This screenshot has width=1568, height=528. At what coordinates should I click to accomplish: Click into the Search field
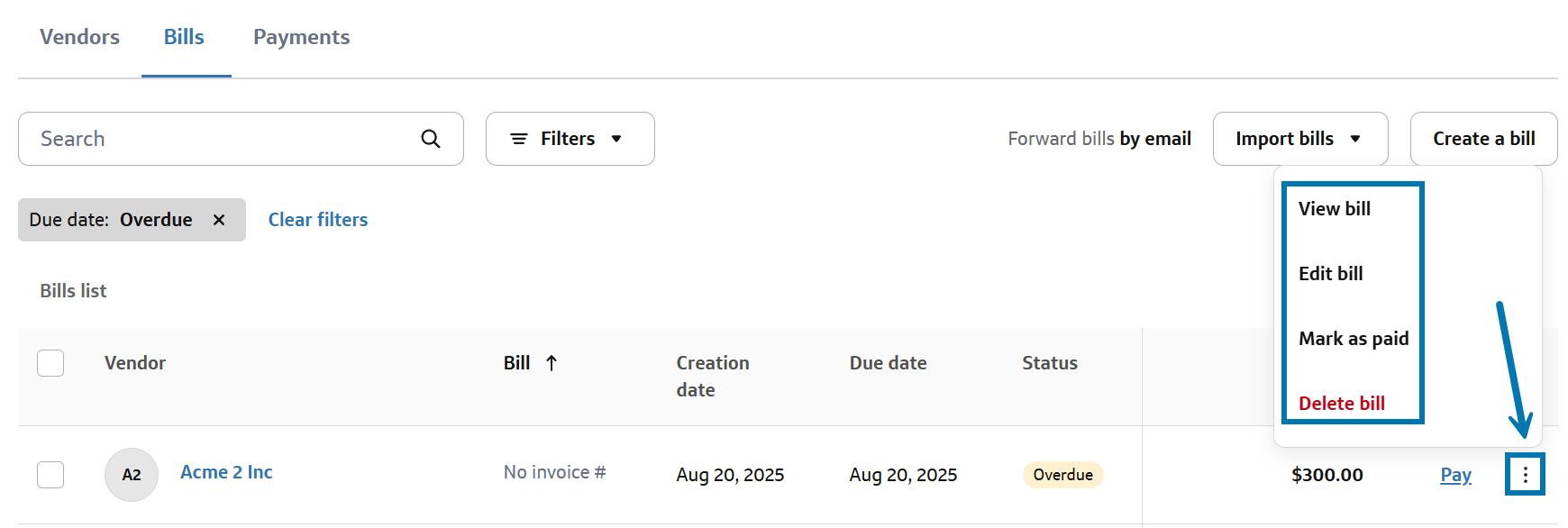pyautogui.click(x=216, y=139)
